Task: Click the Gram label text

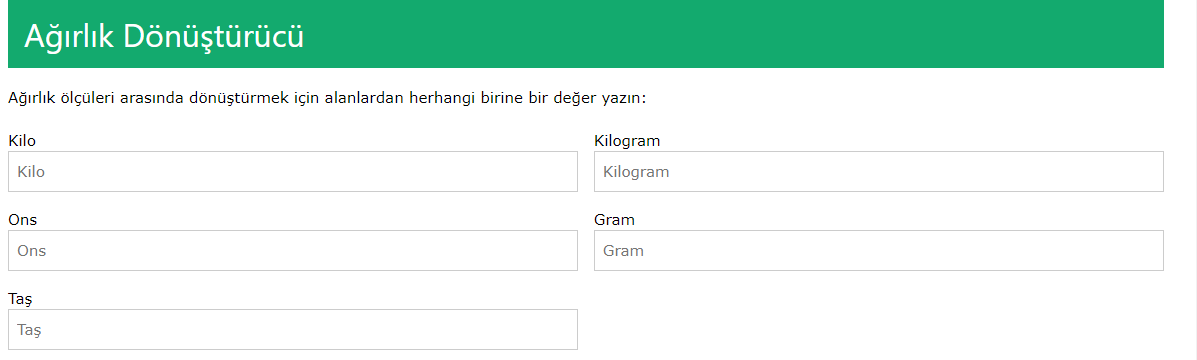Action: (x=615, y=220)
